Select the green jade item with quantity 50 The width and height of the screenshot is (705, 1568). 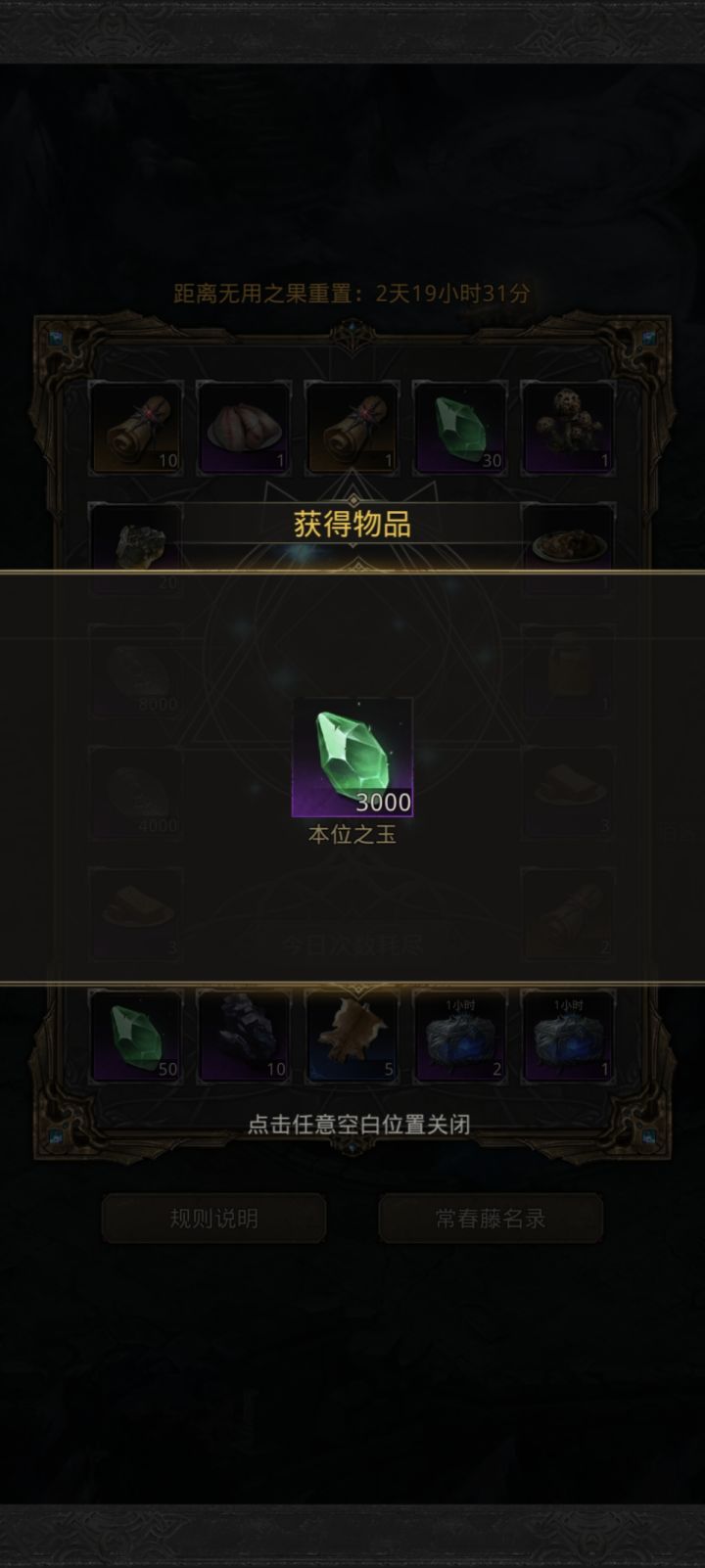pos(136,1036)
